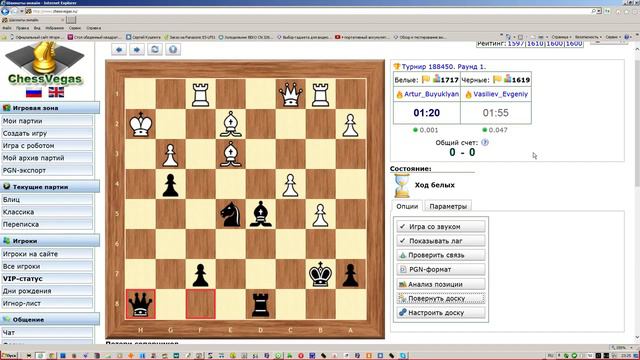Open Мой архив партий in the sidebar
This screenshot has width=640, height=360.
(x=47, y=158)
